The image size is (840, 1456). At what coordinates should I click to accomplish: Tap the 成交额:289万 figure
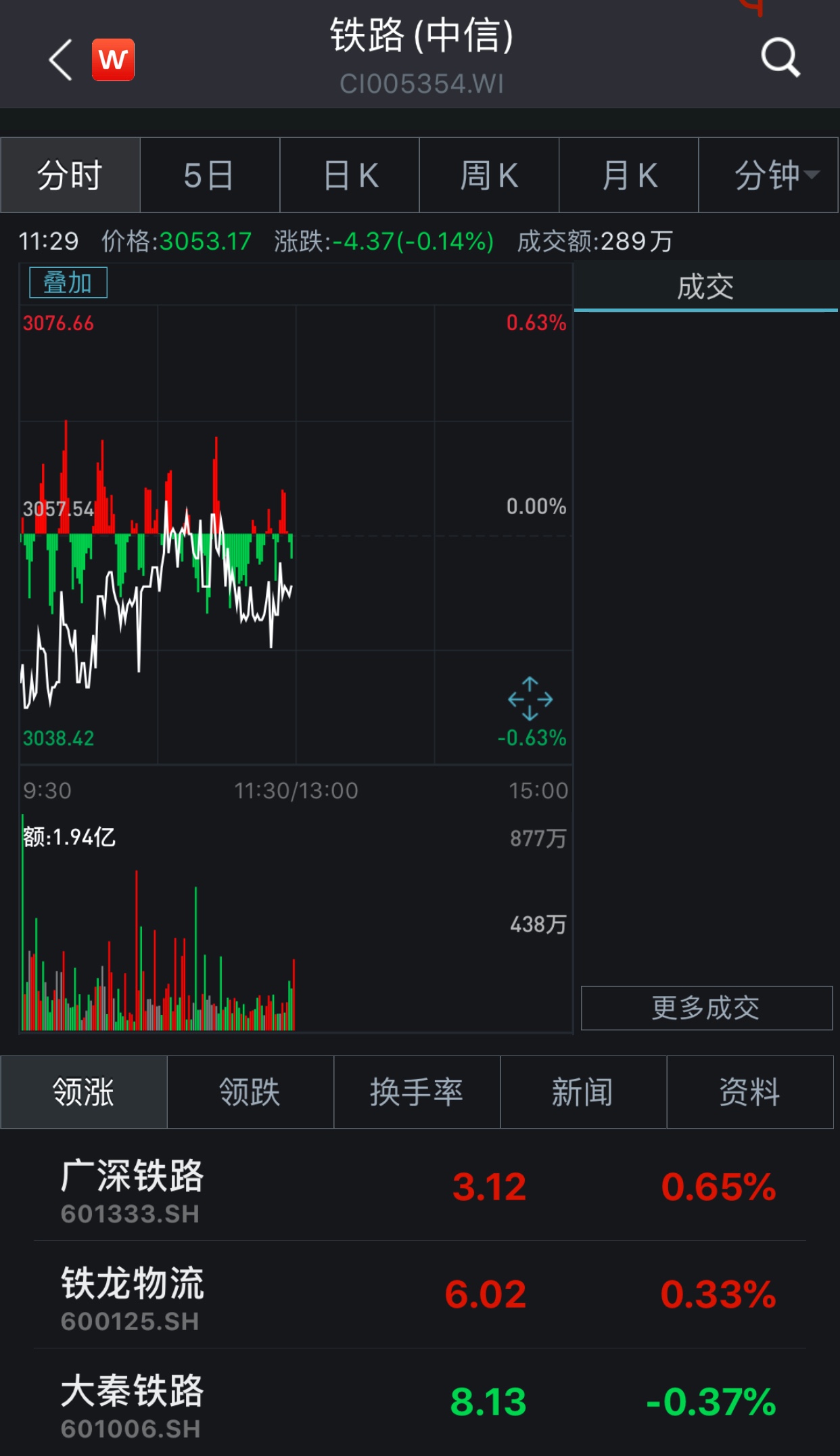pyautogui.click(x=595, y=241)
